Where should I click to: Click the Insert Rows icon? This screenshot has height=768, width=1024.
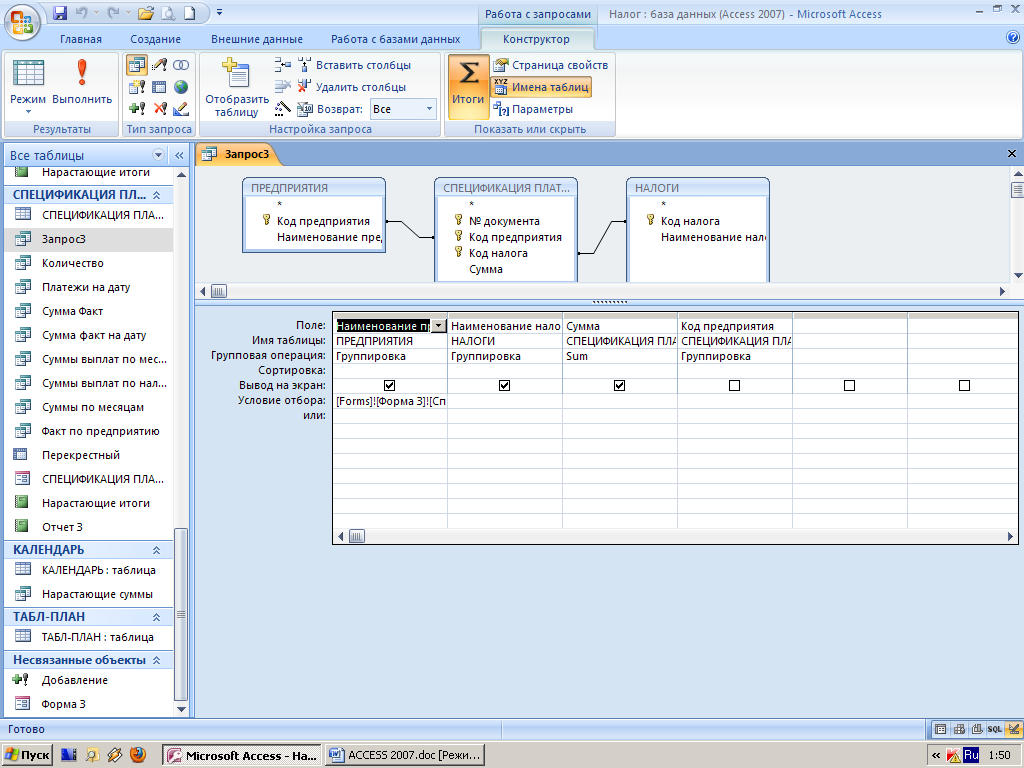point(283,65)
